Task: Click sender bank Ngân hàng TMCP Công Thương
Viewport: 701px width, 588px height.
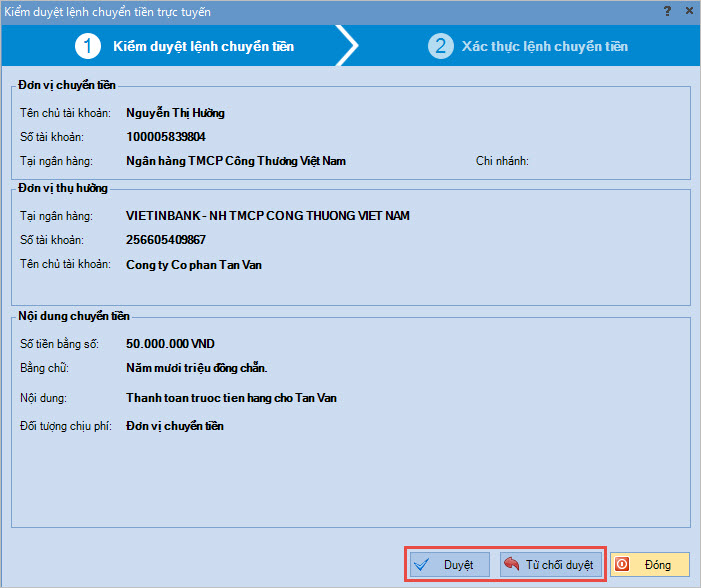Action: 236,160
